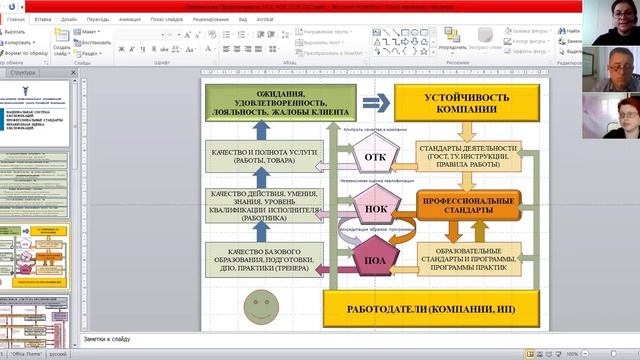The width and height of the screenshot is (640, 360).
Task: Select the oval shape
Action: pos(415,32)
